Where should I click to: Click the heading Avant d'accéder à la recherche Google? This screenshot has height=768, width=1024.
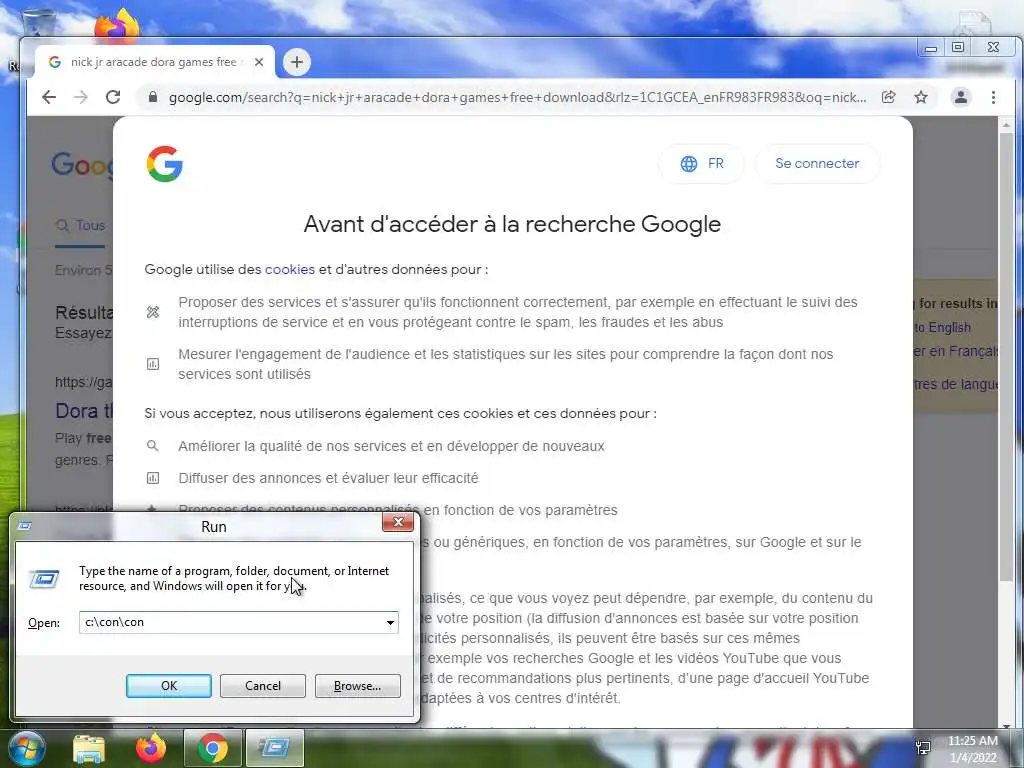coord(512,224)
